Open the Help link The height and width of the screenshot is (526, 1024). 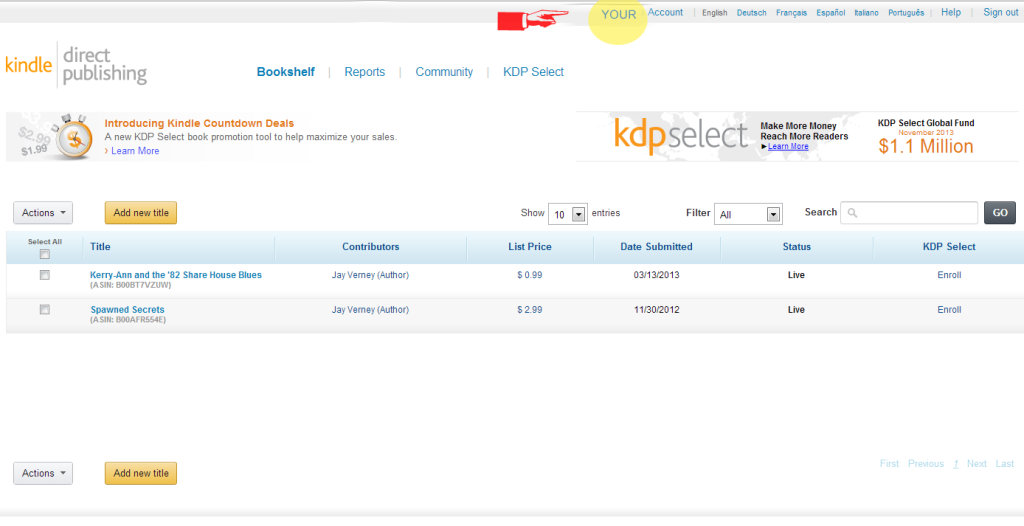tap(951, 12)
